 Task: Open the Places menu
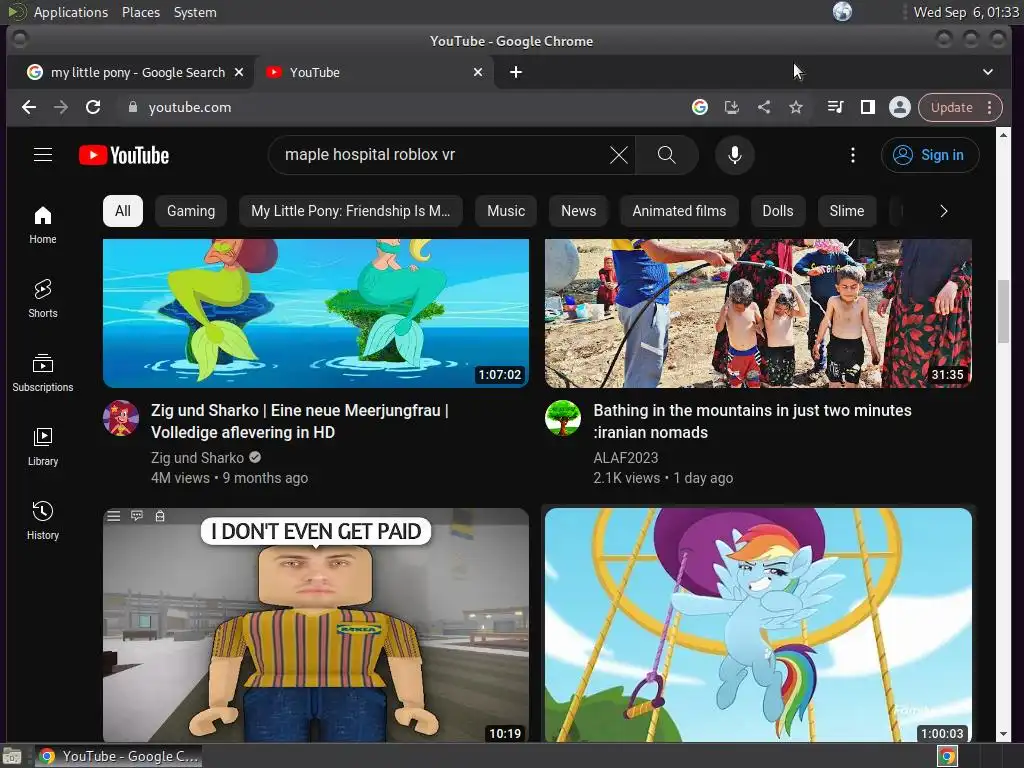click(141, 12)
